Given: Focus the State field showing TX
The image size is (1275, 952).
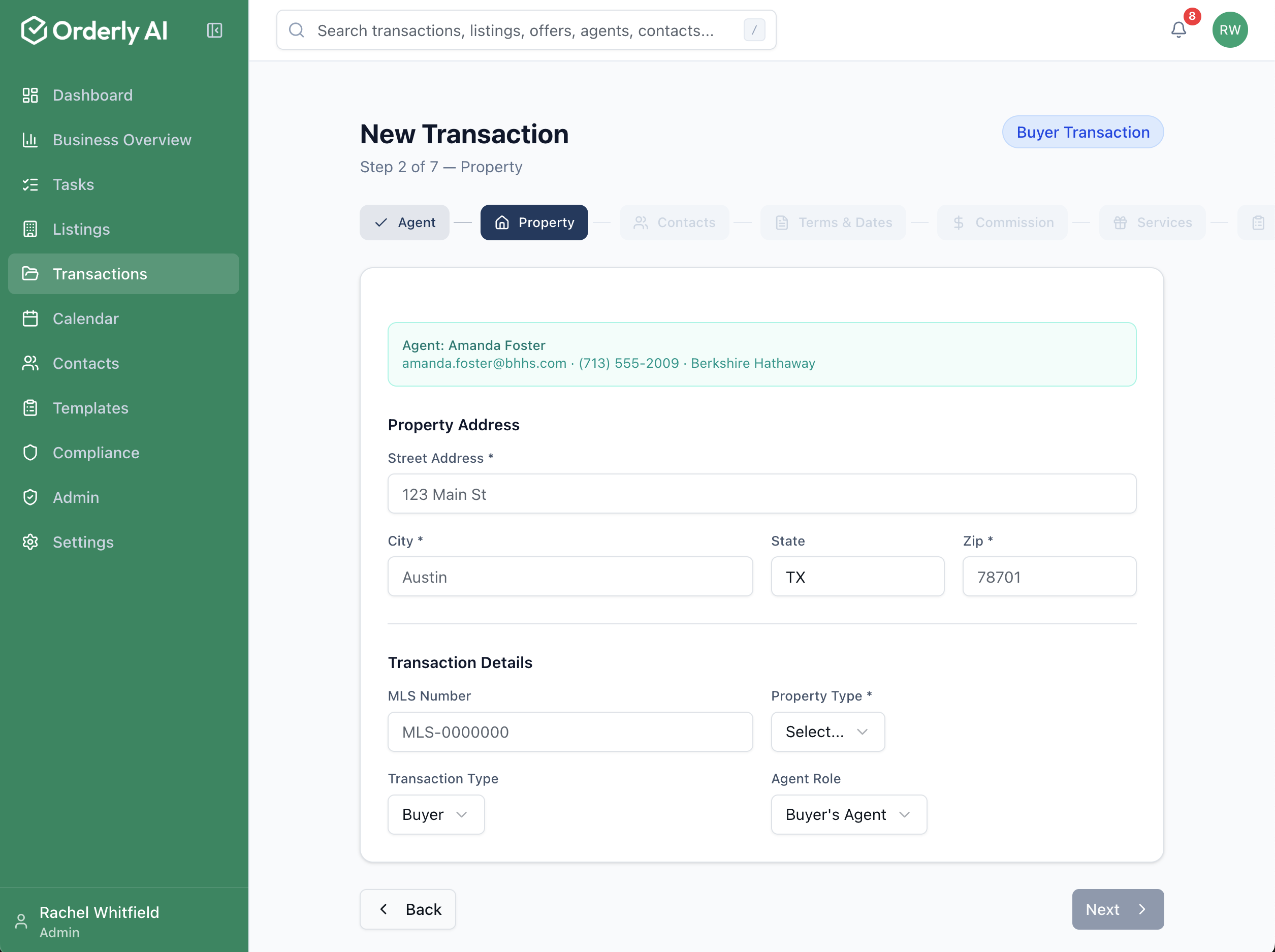Looking at the screenshot, I should [857, 576].
